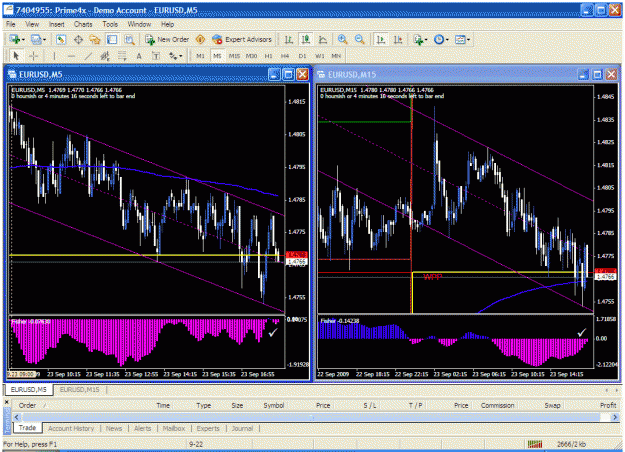Open the arrows objects dropdown
The image size is (625, 452).
(175, 56)
